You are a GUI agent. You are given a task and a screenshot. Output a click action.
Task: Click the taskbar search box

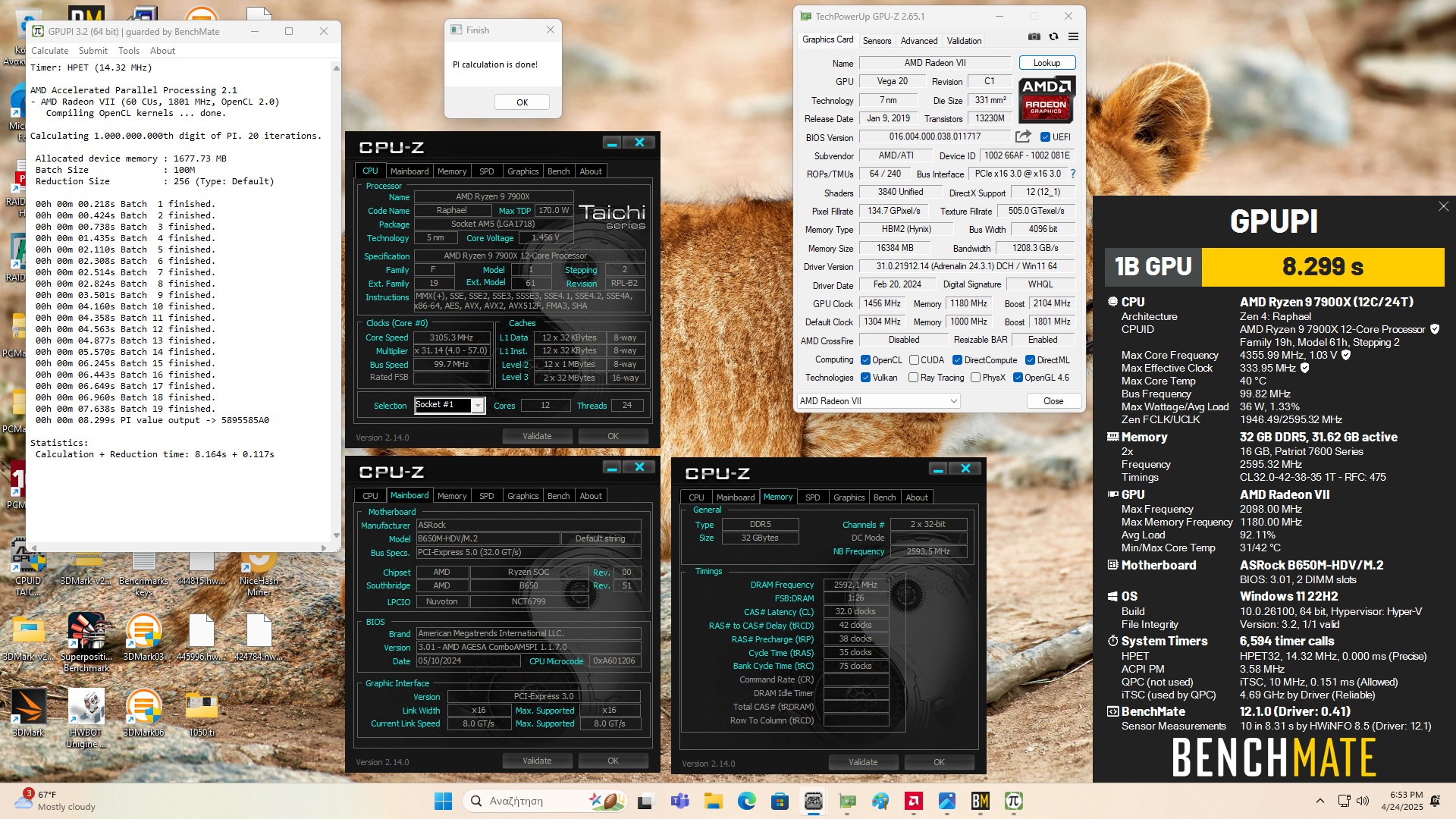point(544,801)
